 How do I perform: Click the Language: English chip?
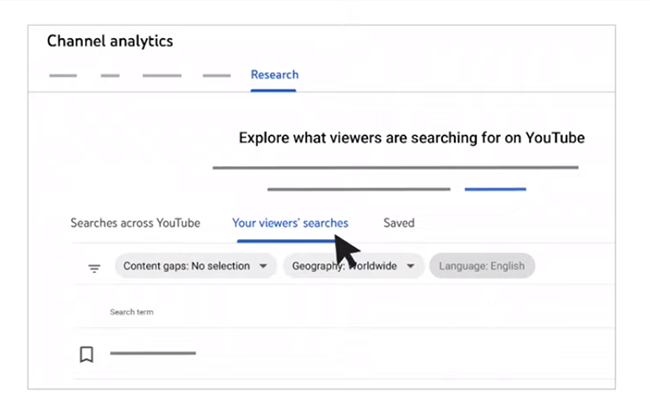(482, 266)
